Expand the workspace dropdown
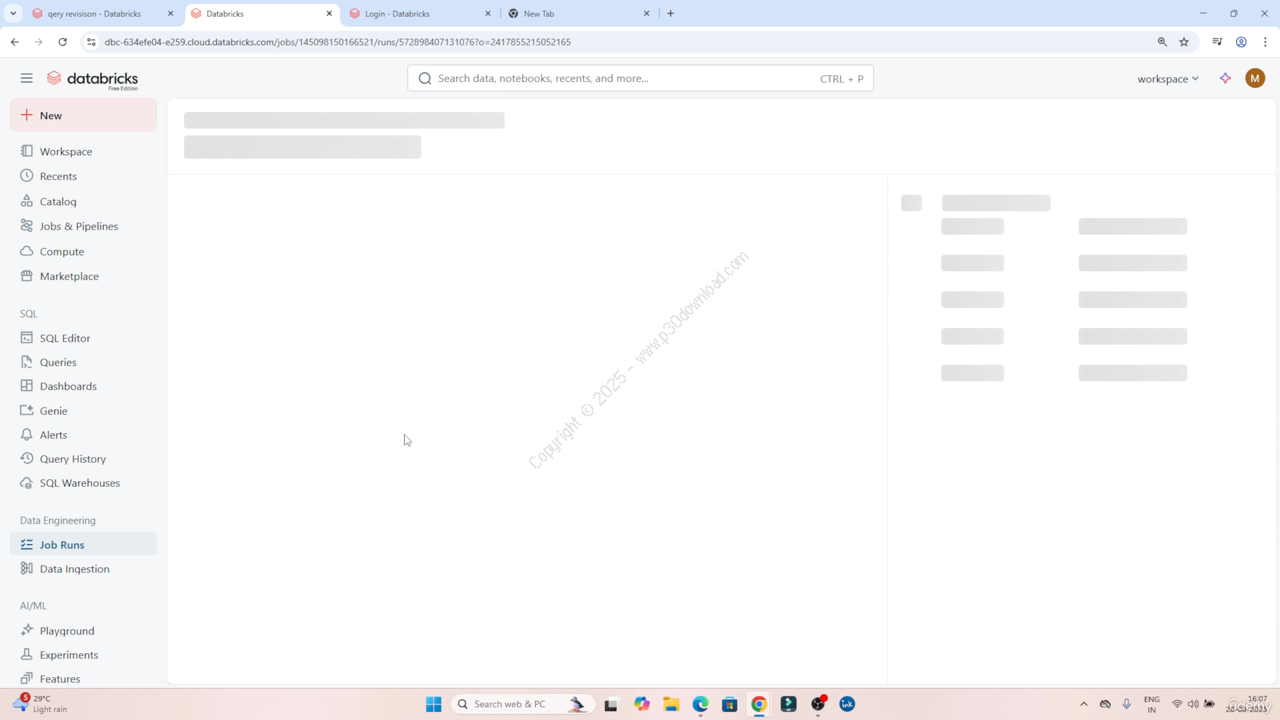The width and height of the screenshot is (1280, 720). tap(1167, 78)
